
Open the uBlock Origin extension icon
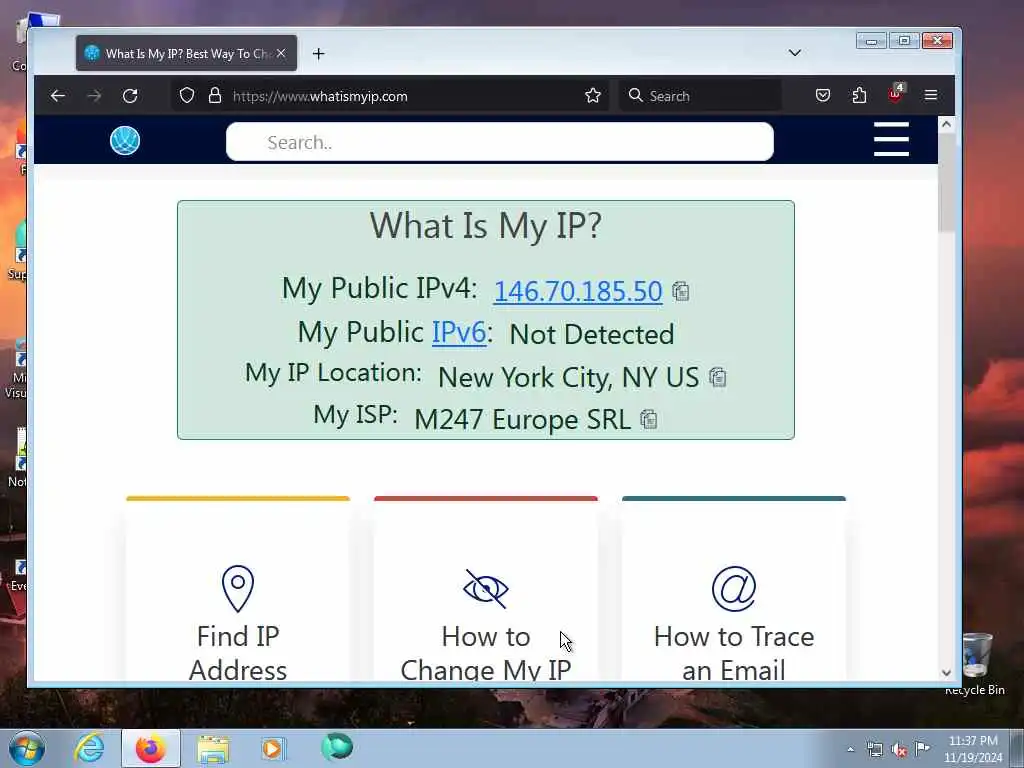point(895,95)
